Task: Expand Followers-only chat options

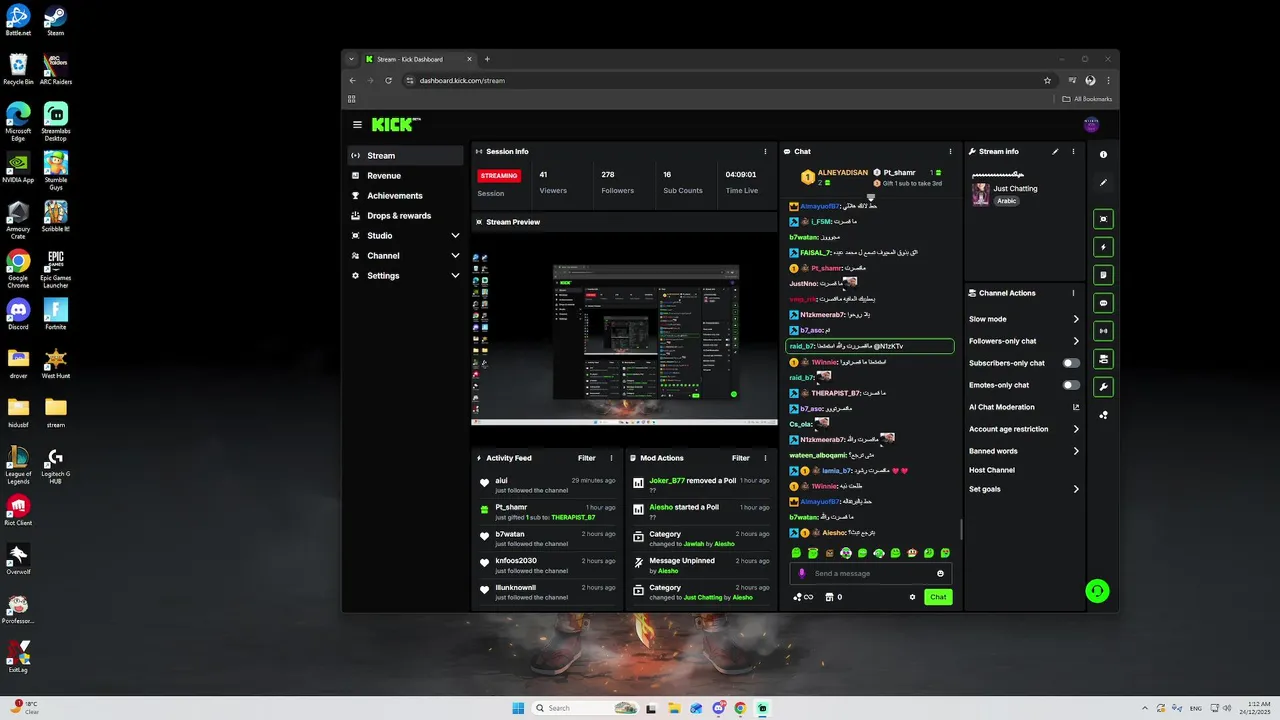Action: point(1076,341)
